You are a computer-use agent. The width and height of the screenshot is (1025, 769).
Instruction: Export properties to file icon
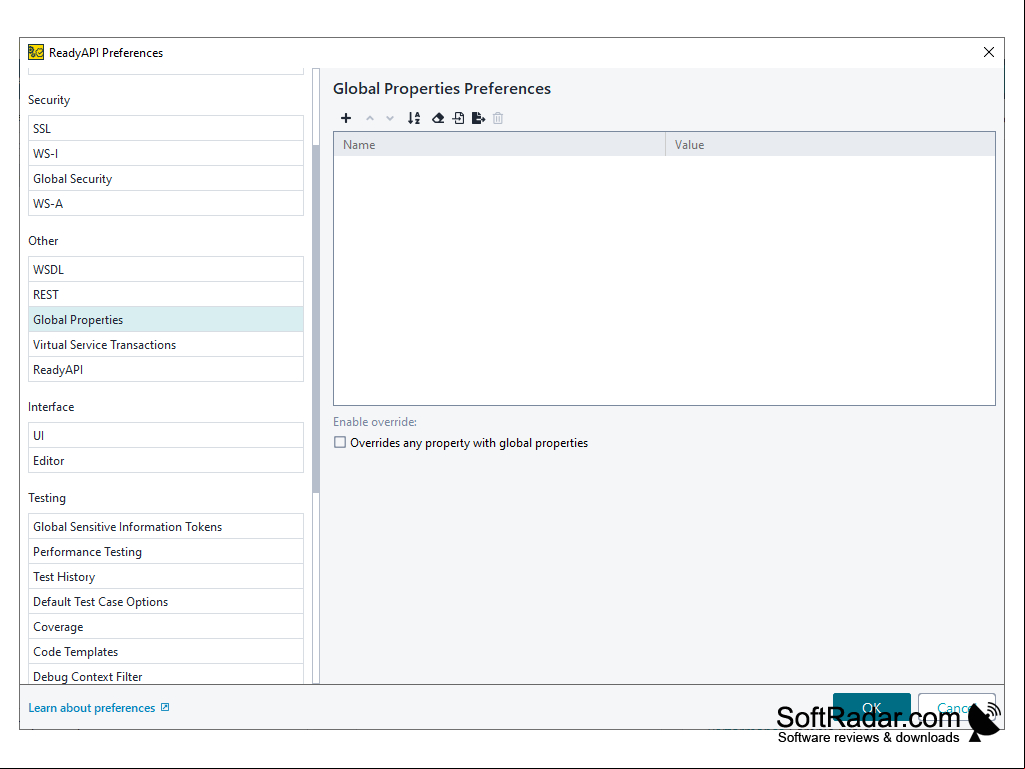pyautogui.click(x=479, y=118)
